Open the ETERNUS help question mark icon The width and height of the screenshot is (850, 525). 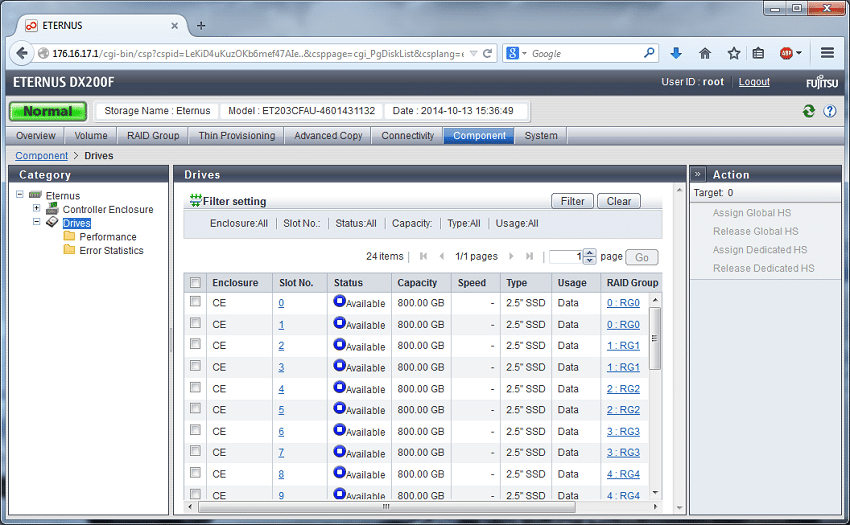tap(829, 111)
